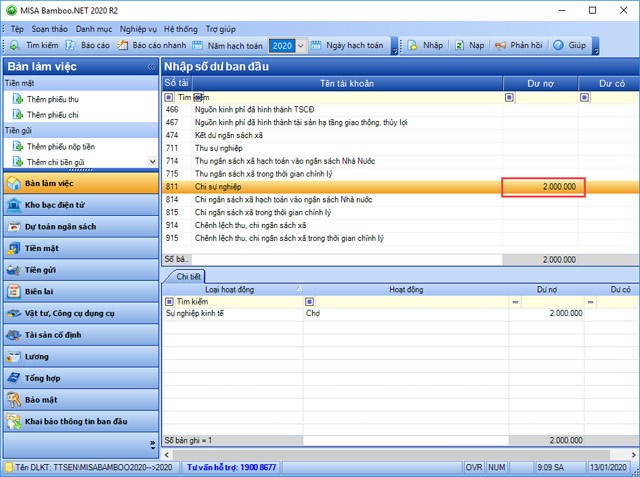The height and width of the screenshot is (477, 640).
Task: Click the Dư nợ cell of account 811
Action: [544, 187]
